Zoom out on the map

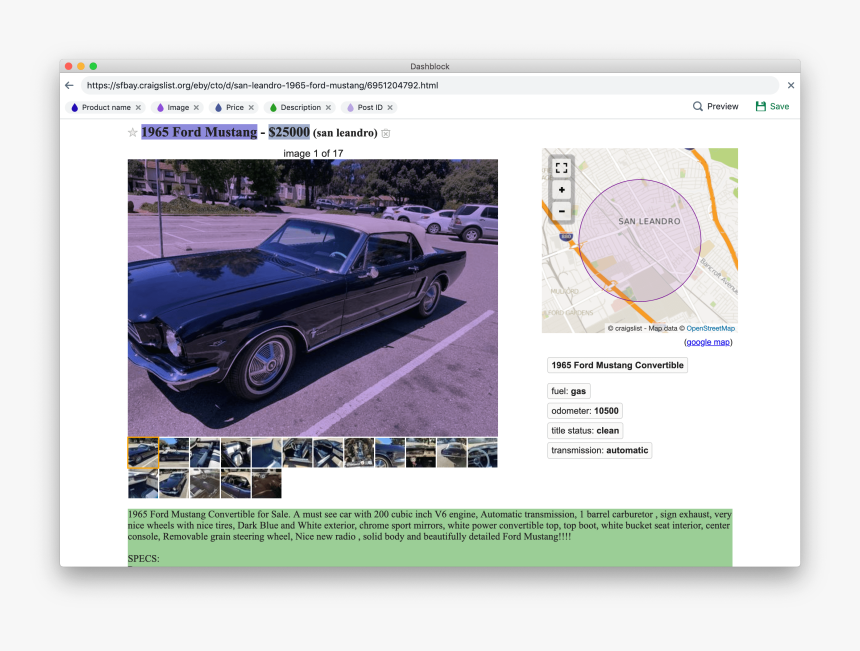pos(562,211)
